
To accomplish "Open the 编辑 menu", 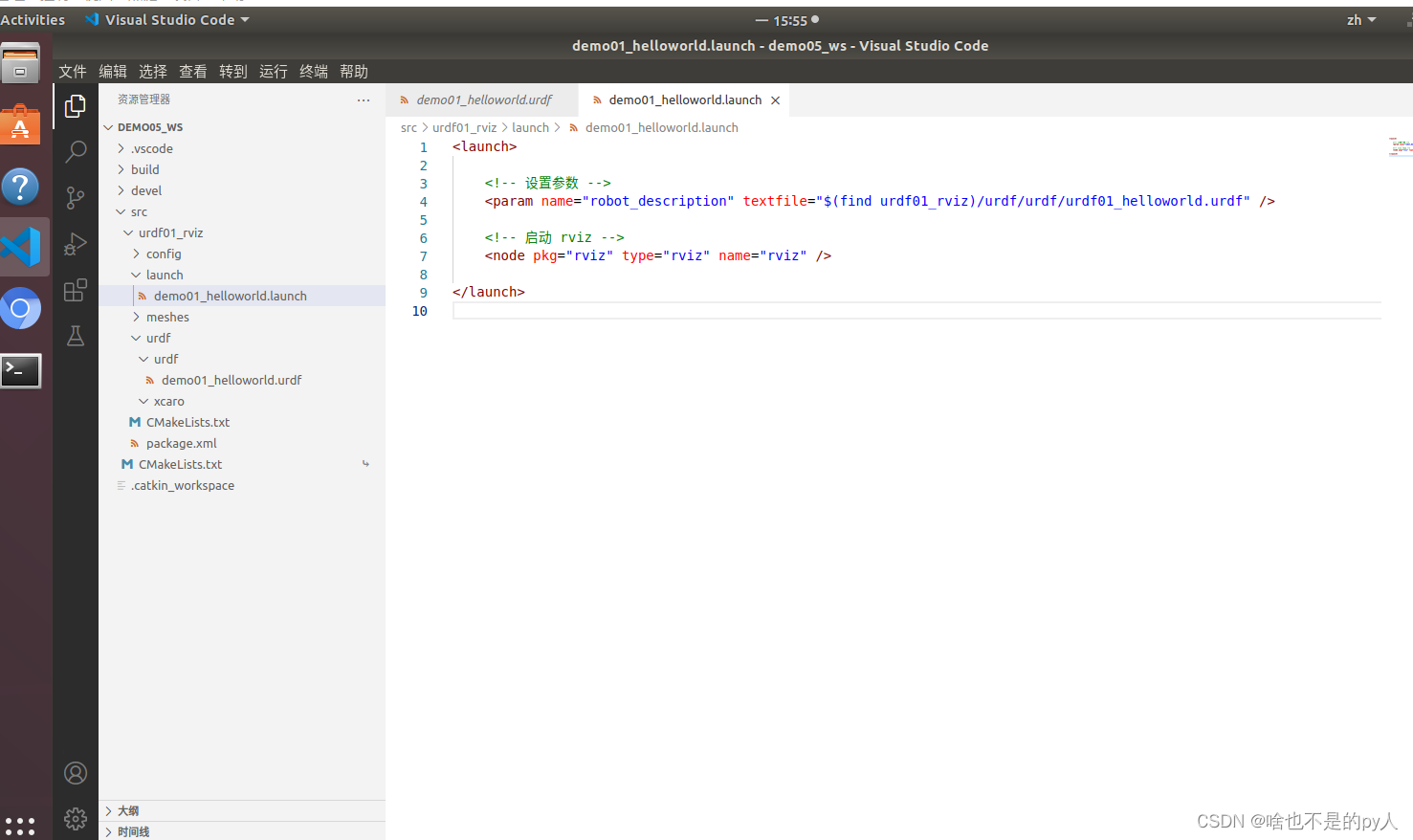I will [x=113, y=72].
